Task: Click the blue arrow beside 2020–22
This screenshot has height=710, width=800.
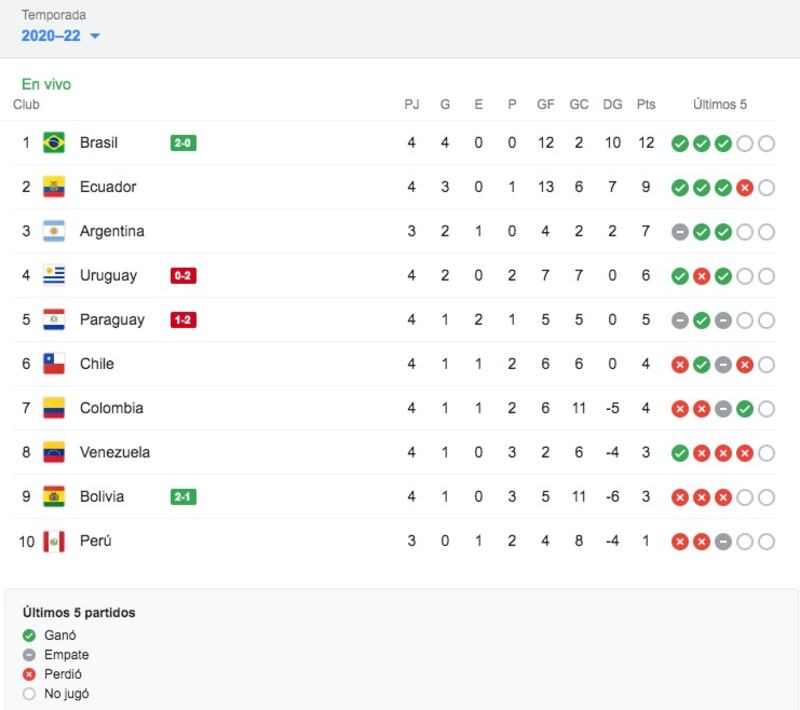Action: click(95, 36)
